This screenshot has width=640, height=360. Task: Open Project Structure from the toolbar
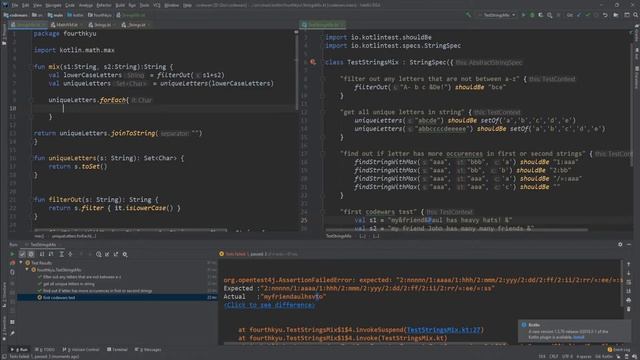pos(616,15)
